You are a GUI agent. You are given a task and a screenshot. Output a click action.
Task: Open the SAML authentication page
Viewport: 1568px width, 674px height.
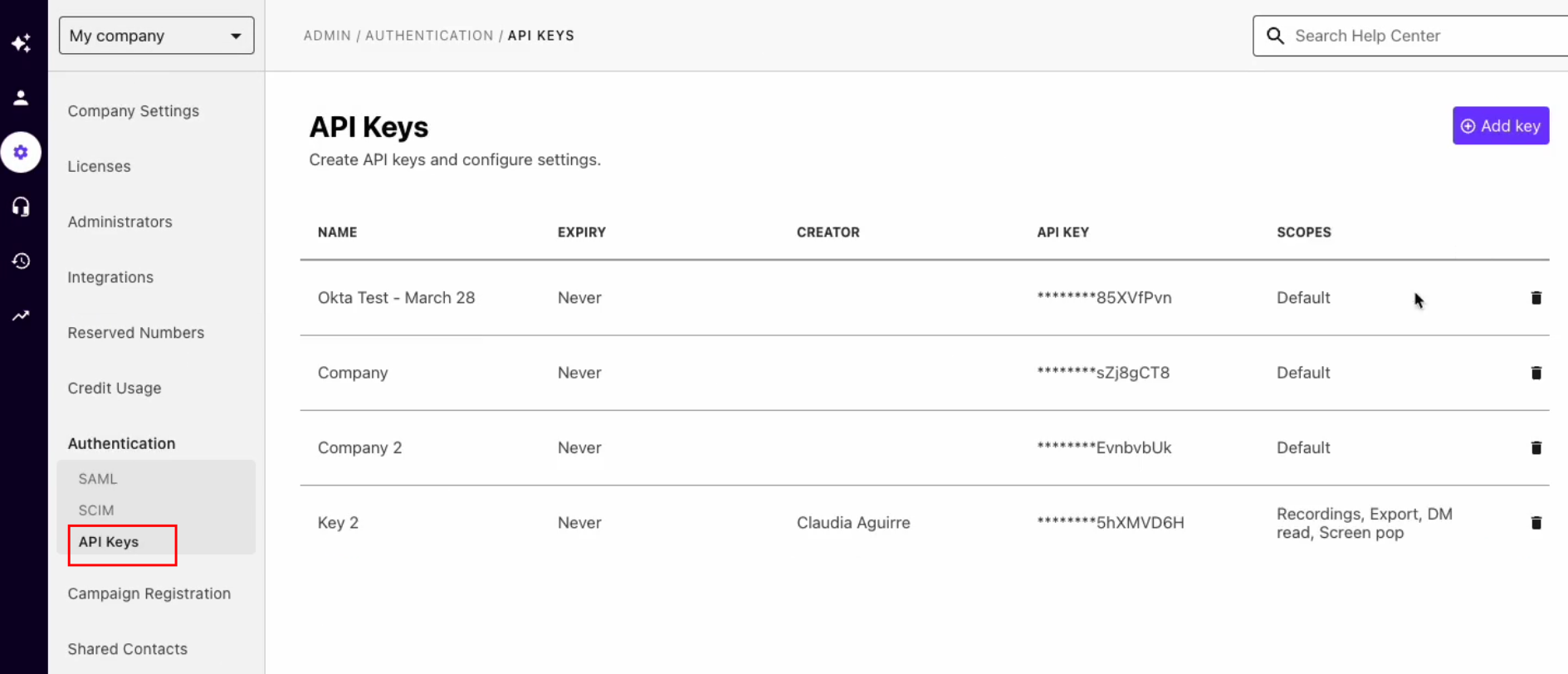[x=98, y=478]
